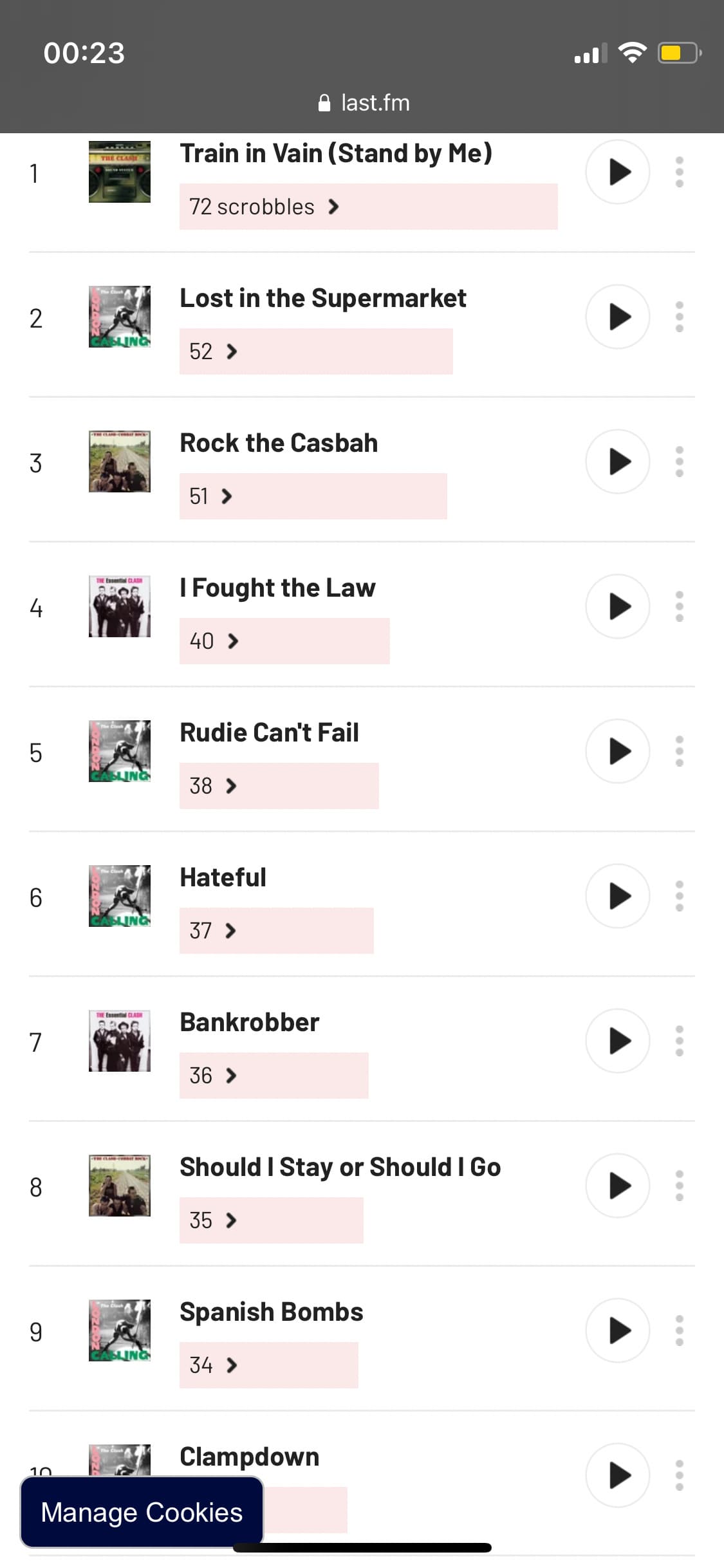
Task: Expand the 52 scrobble count chevron
Action: 232,351
